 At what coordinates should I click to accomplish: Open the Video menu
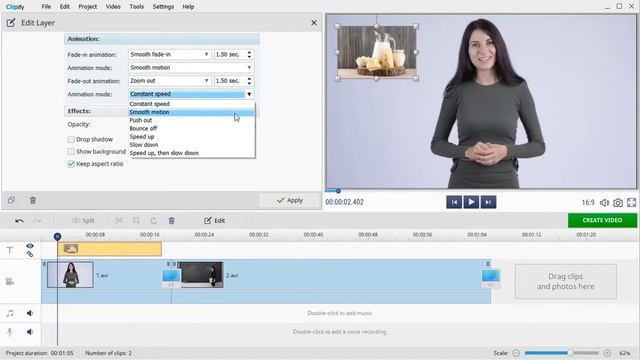pyautogui.click(x=113, y=7)
